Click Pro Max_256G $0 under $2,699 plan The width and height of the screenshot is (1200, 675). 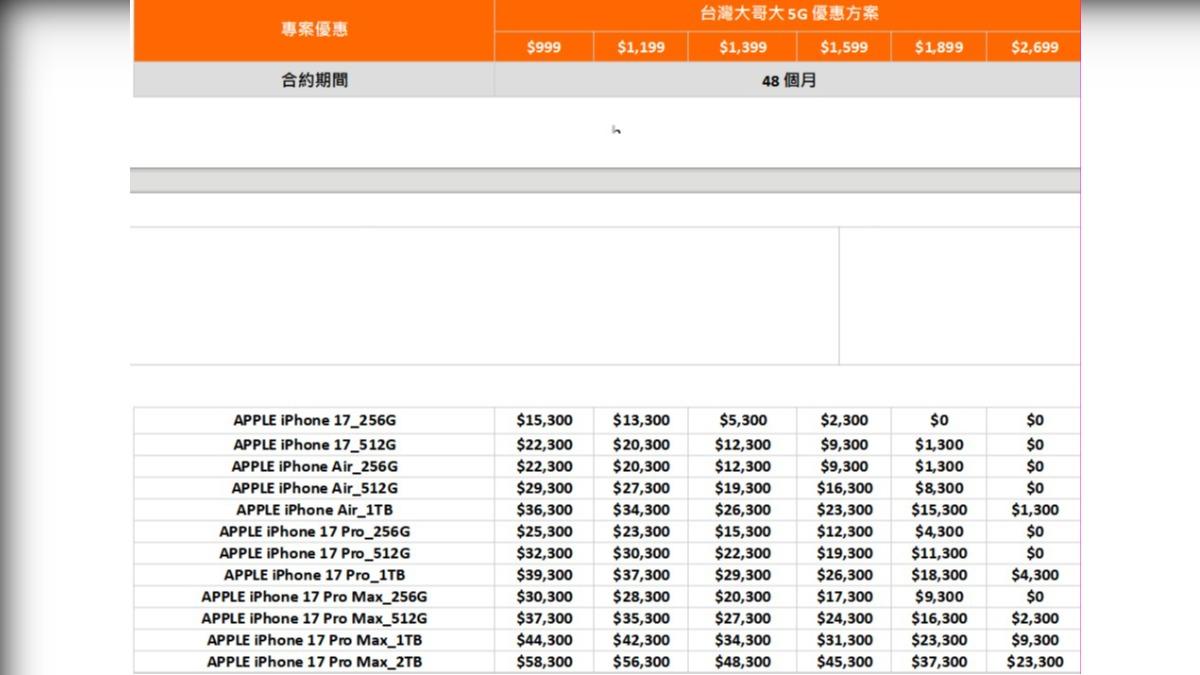(1034, 597)
